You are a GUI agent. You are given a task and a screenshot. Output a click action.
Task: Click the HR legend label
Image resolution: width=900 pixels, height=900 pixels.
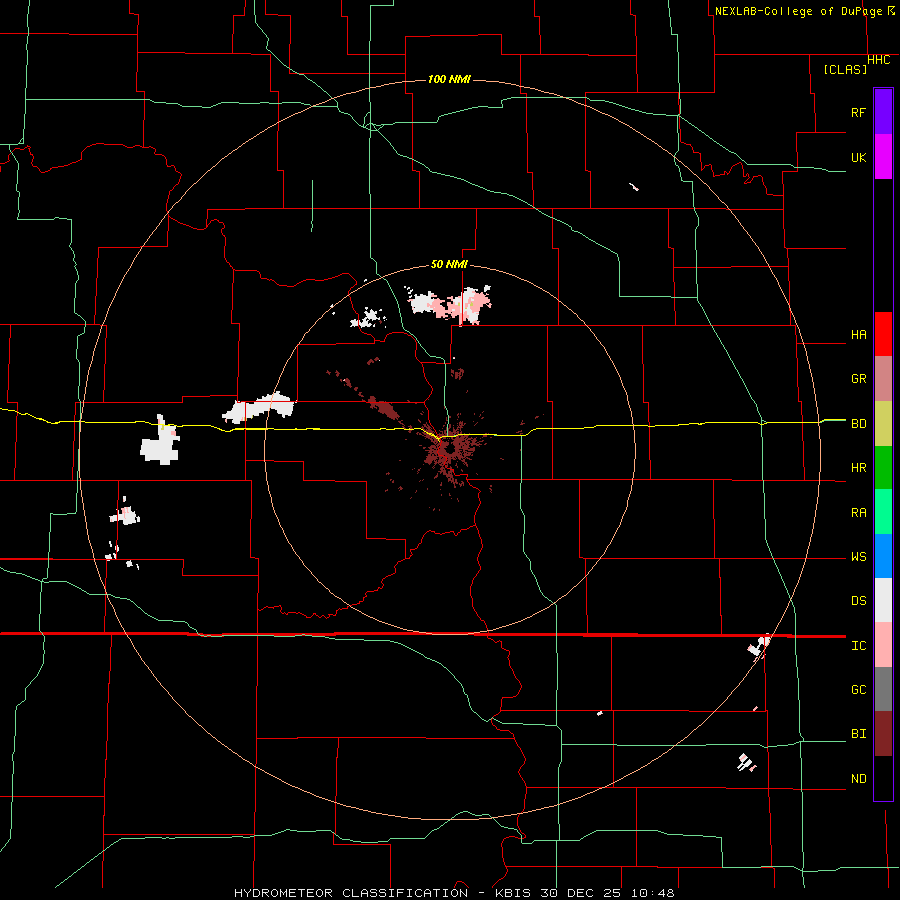point(859,468)
